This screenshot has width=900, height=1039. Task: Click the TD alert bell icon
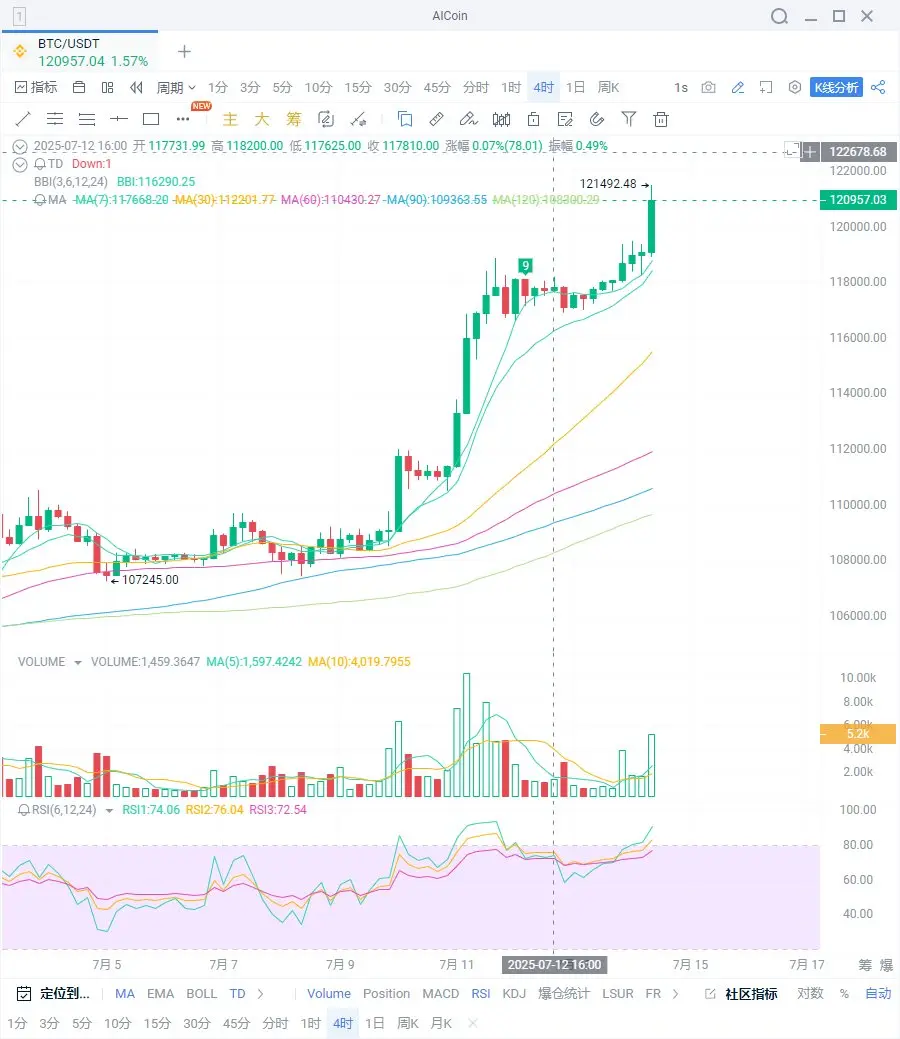pyautogui.click(x=40, y=164)
